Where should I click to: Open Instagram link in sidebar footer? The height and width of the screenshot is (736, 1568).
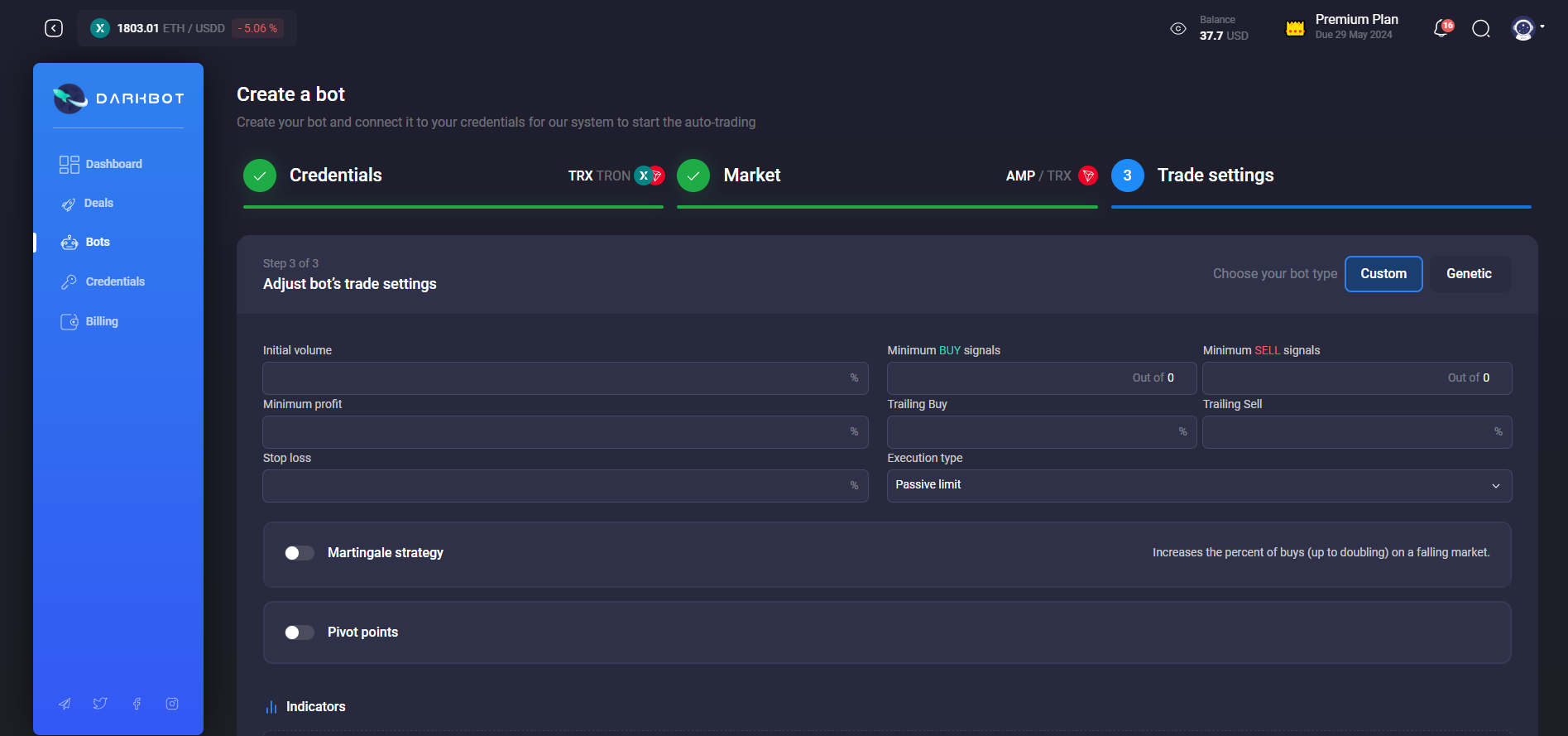tap(172, 704)
